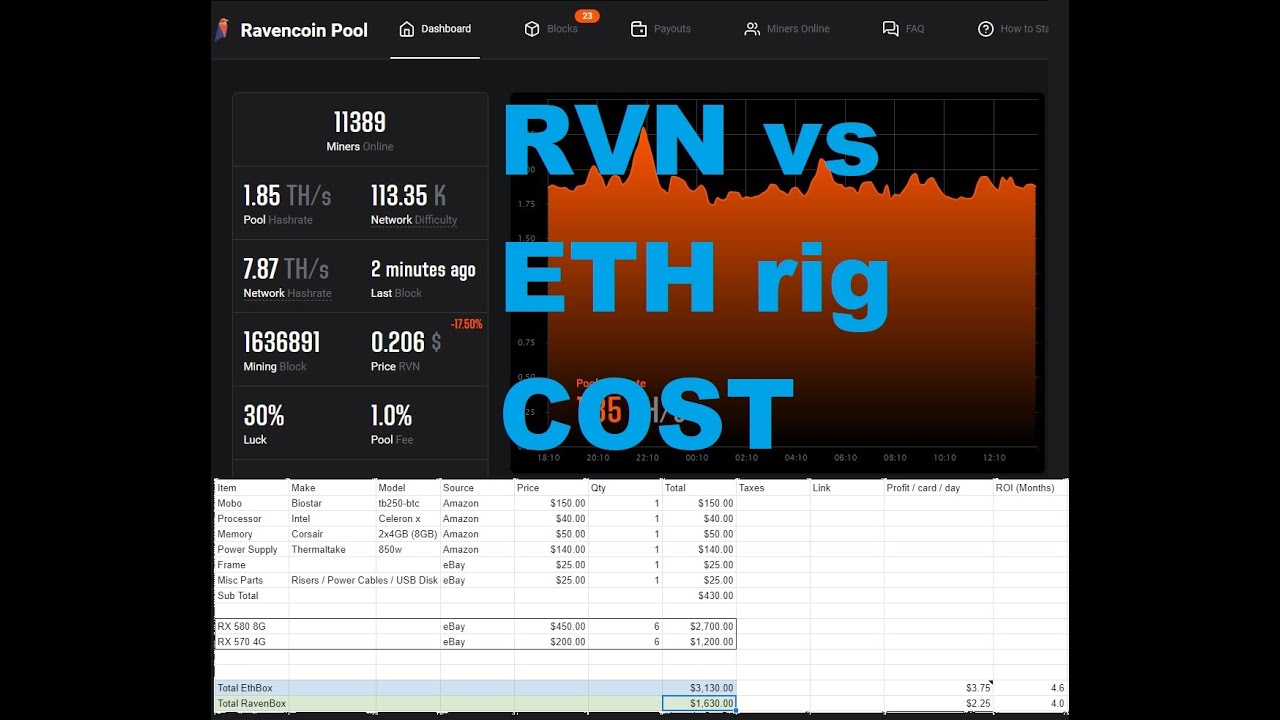The image size is (1280, 720).
Task: Click the 1.85 TH/s Pool Hashrate value
Action: pos(287,195)
